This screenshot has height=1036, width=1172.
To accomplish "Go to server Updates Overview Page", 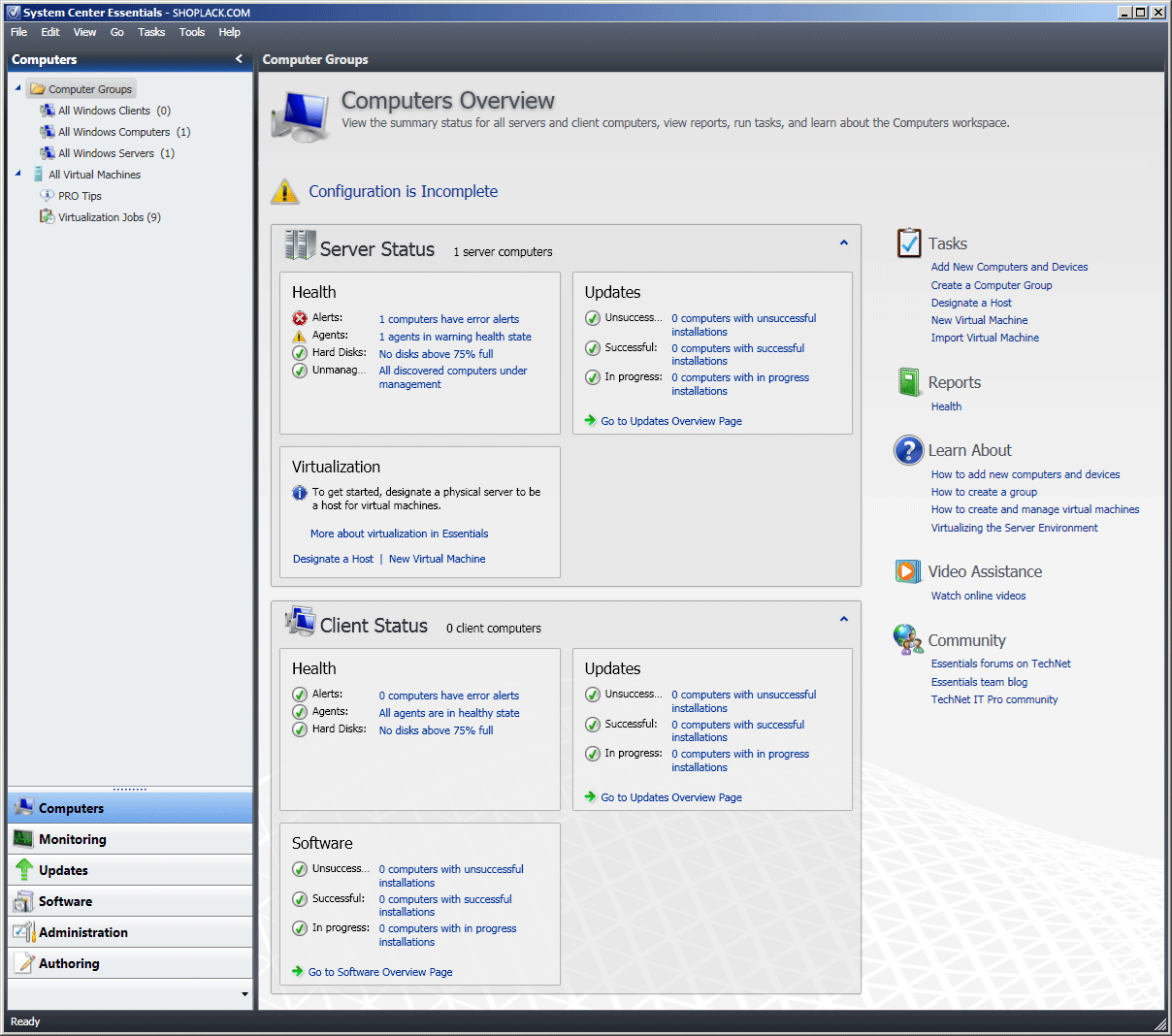I will 671,421.
